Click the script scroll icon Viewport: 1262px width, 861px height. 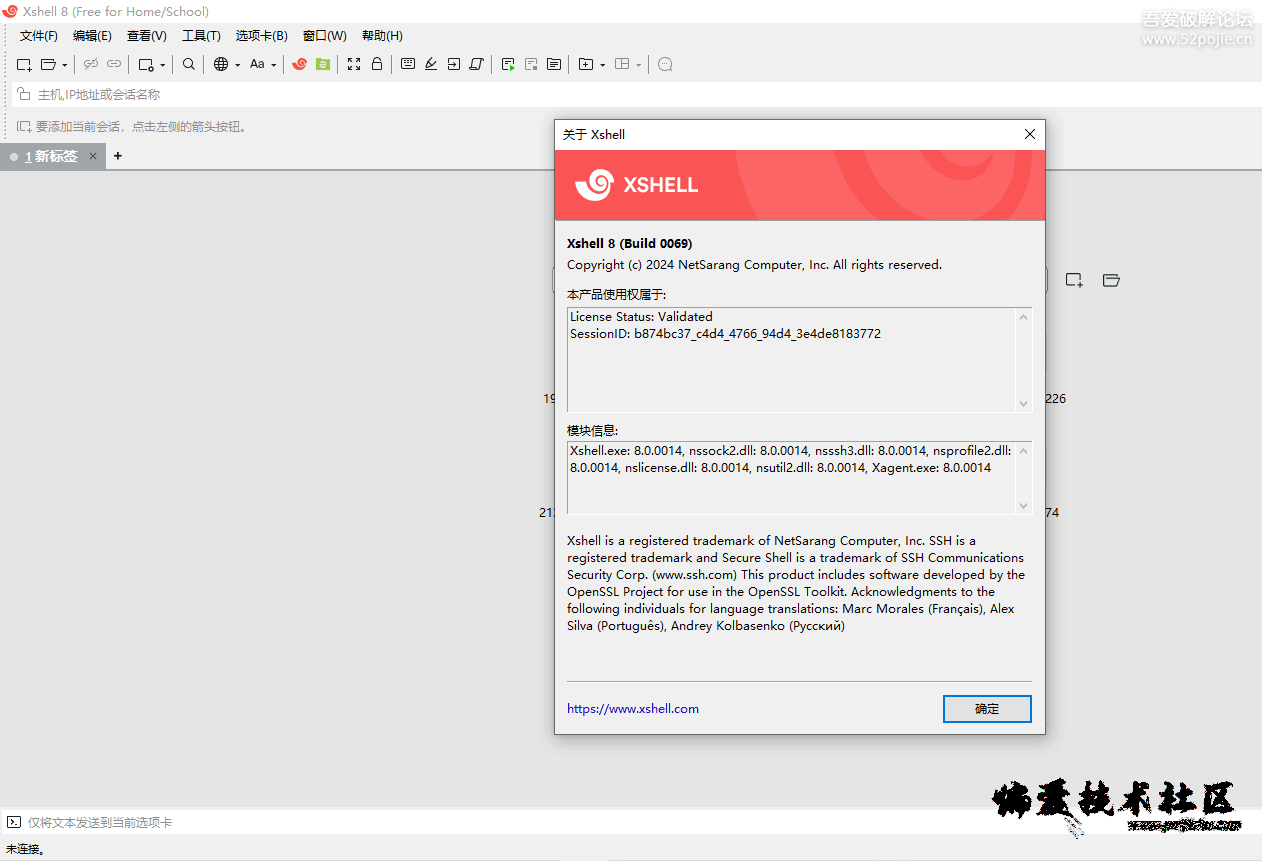(477, 64)
